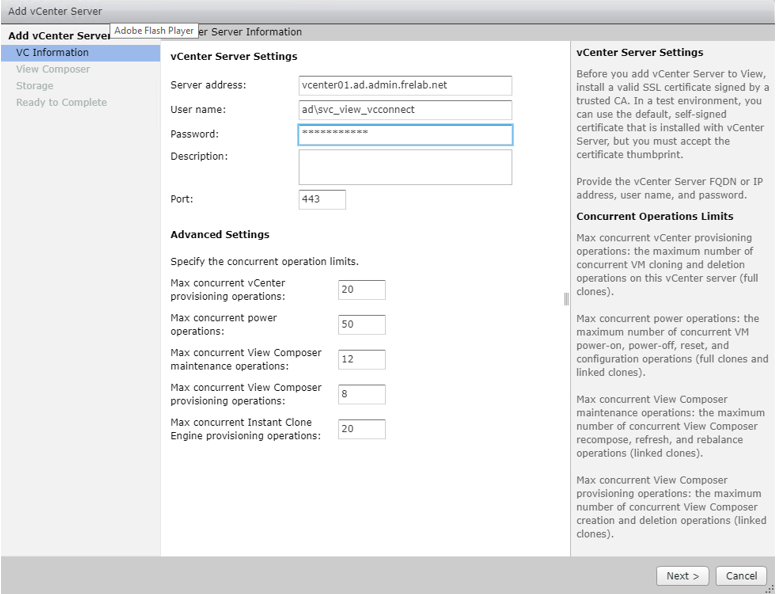The height and width of the screenshot is (594, 776).
Task: Open the Storage wizard step
Action: pyautogui.click(x=35, y=86)
